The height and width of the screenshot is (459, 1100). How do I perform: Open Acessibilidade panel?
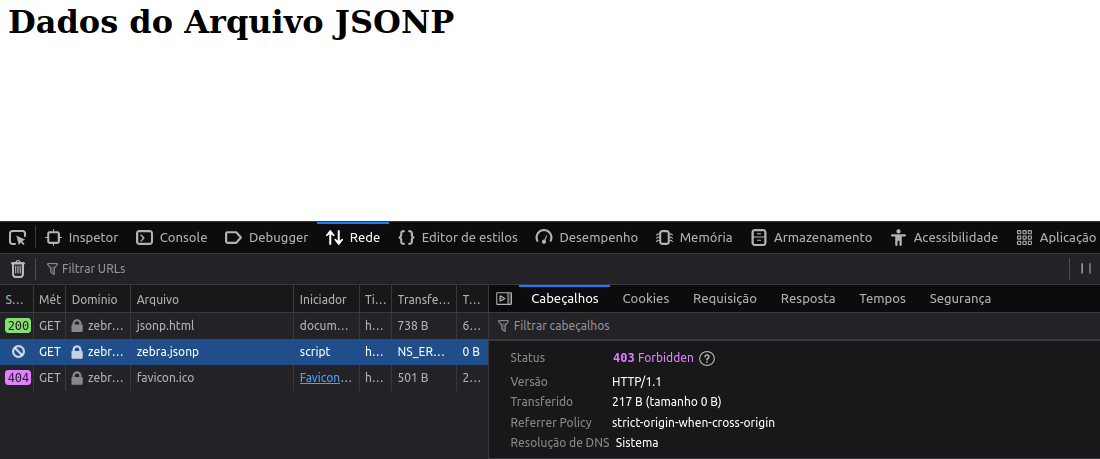[944, 238]
